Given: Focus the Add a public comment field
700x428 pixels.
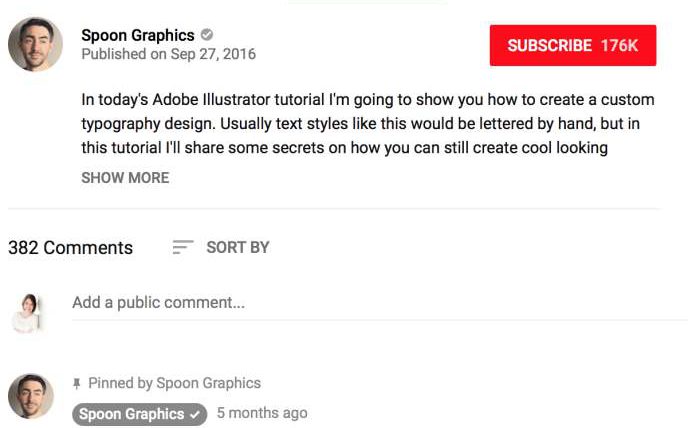Looking at the screenshot, I should 379,303.
